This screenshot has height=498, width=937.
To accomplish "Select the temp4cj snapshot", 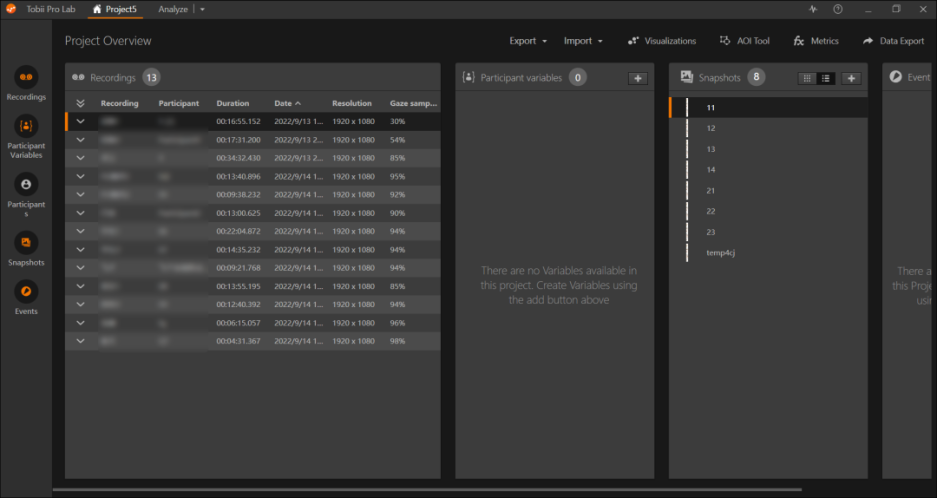I will 768,252.
